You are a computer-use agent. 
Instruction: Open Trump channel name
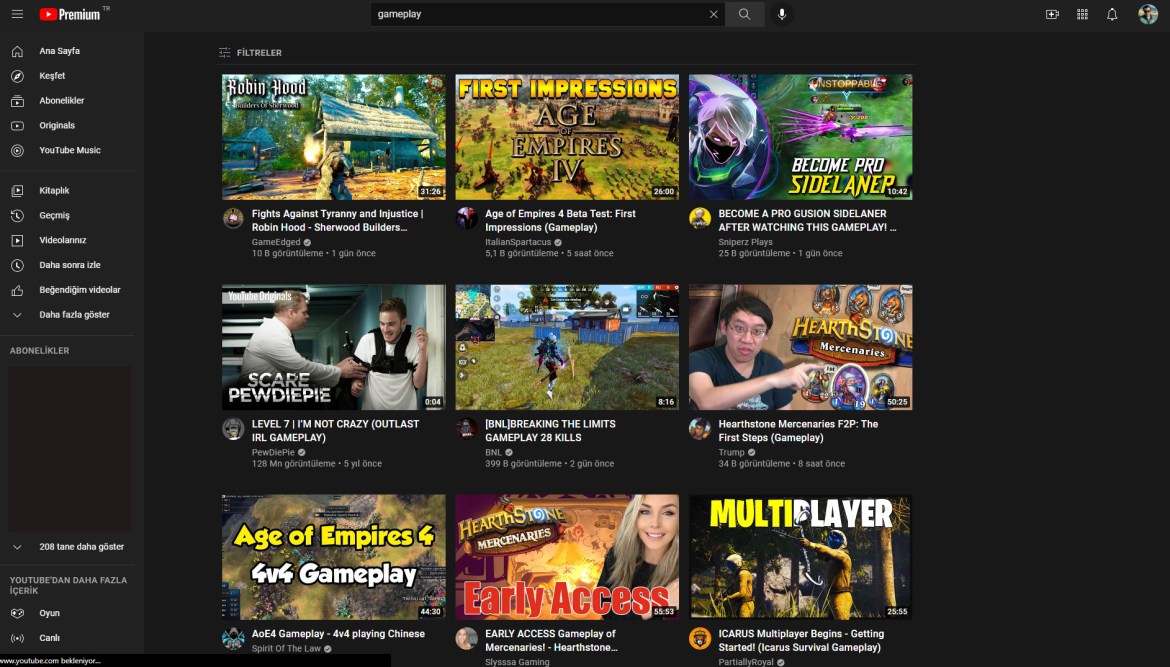coord(731,452)
